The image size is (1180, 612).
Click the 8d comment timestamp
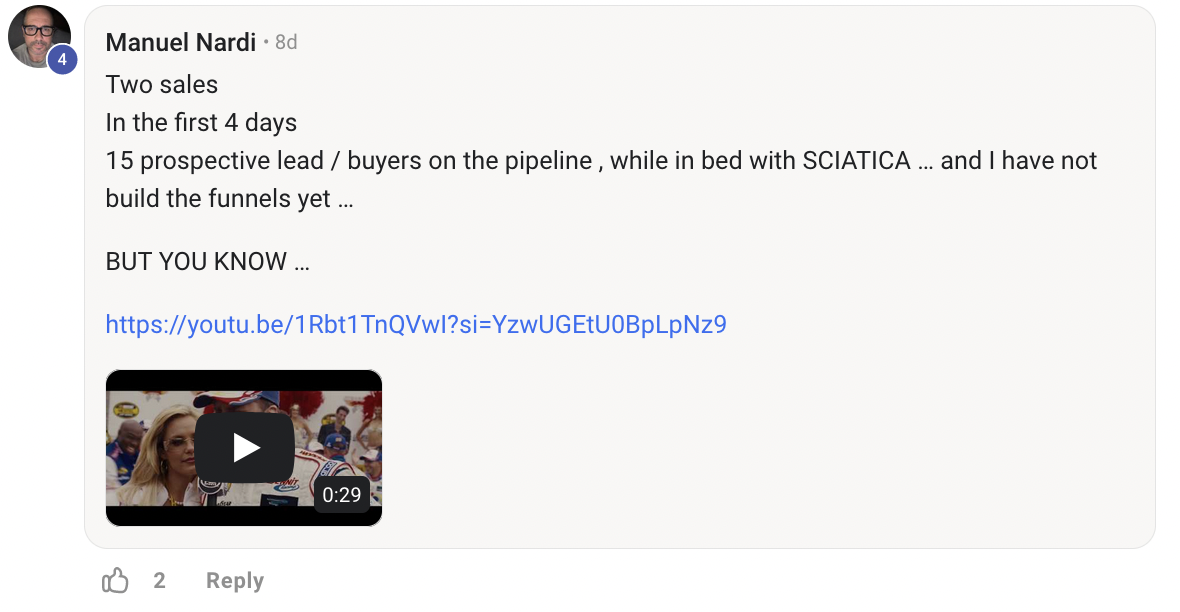coord(286,42)
